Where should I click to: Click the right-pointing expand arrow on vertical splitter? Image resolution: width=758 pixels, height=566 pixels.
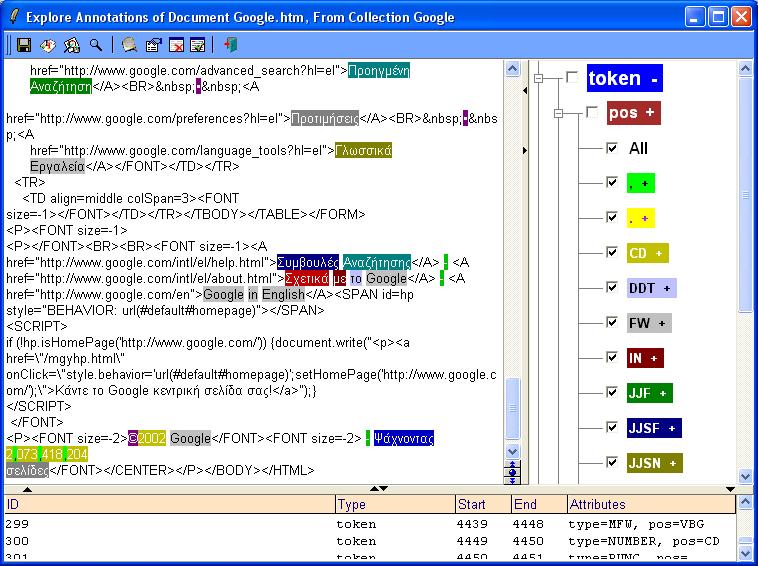tap(525, 150)
